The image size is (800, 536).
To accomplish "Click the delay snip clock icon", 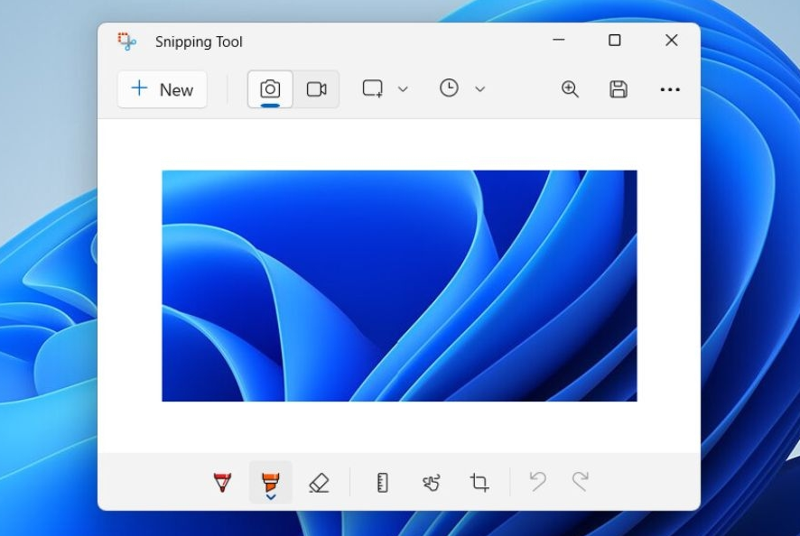I will pyautogui.click(x=449, y=88).
